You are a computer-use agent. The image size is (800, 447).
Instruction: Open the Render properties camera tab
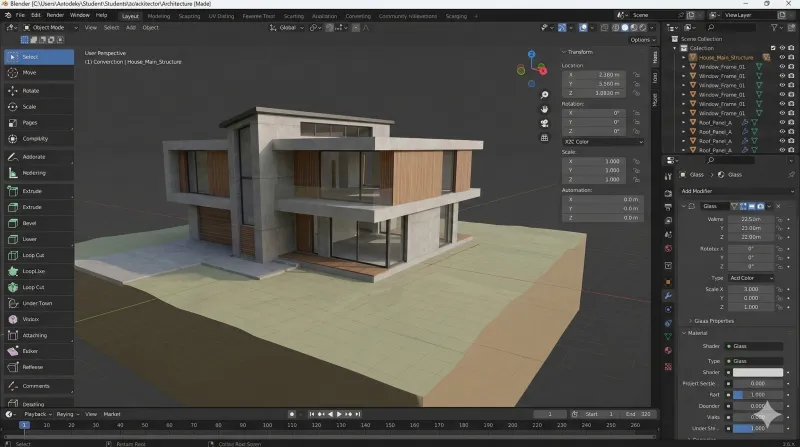pyautogui.click(x=668, y=193)
